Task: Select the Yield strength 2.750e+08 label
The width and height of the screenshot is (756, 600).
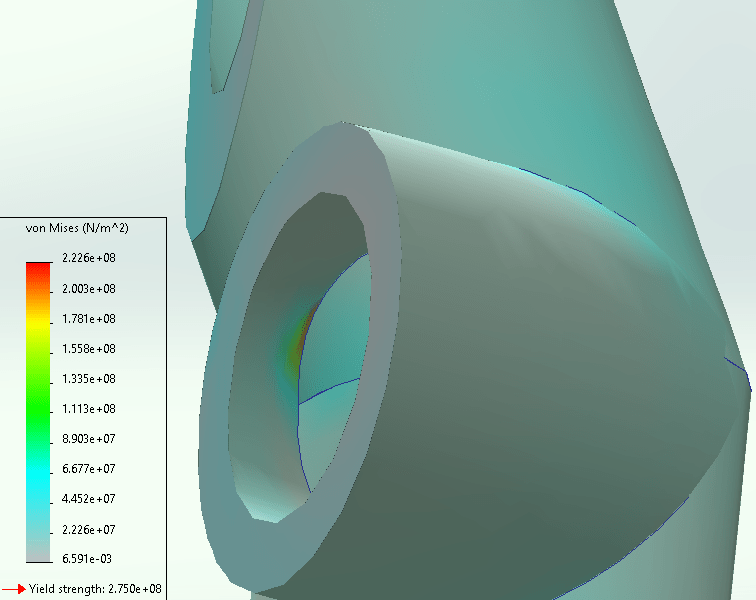Action: click(95, 589)
